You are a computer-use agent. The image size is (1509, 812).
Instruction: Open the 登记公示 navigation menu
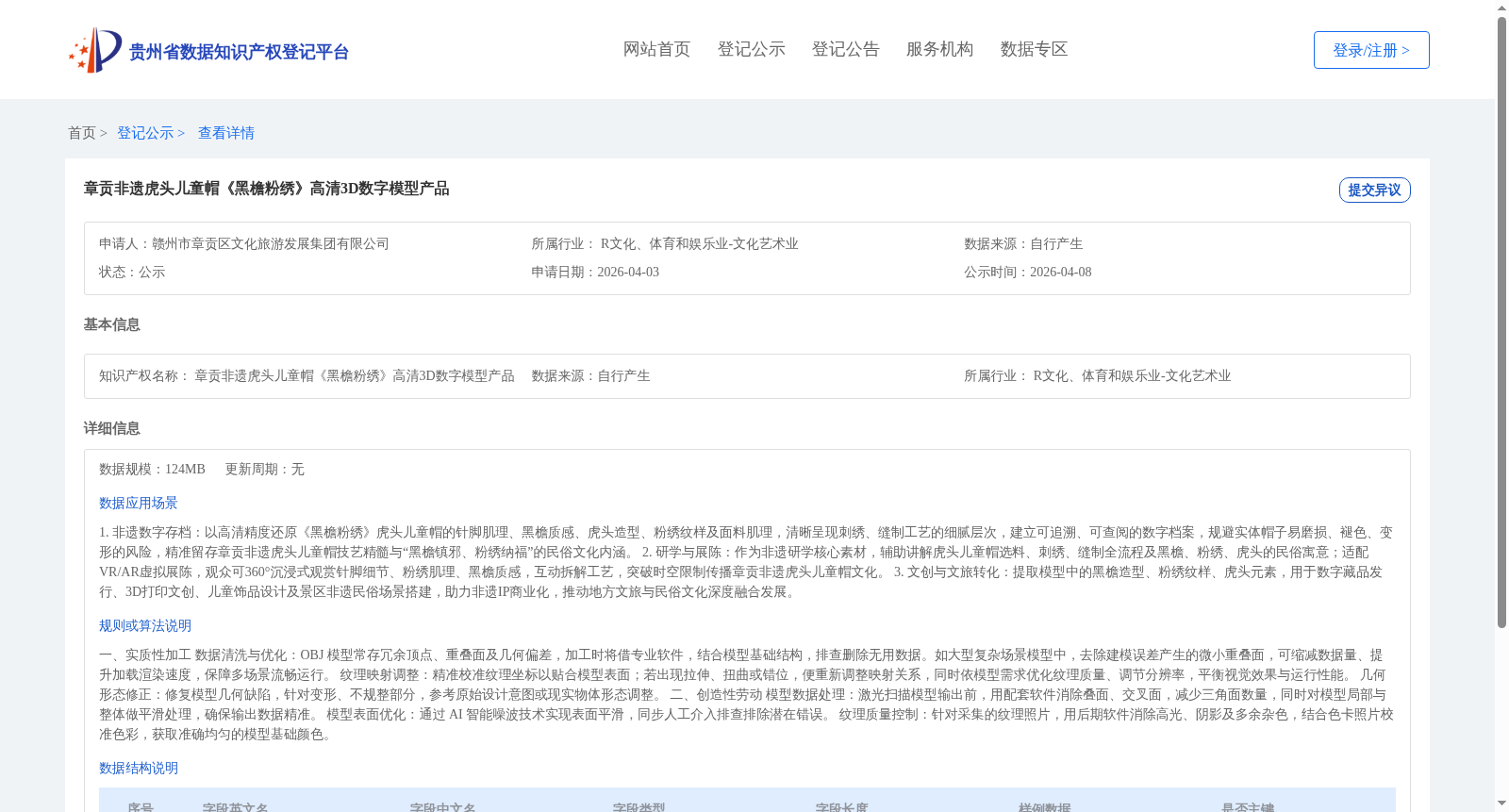tap(751, 49)
